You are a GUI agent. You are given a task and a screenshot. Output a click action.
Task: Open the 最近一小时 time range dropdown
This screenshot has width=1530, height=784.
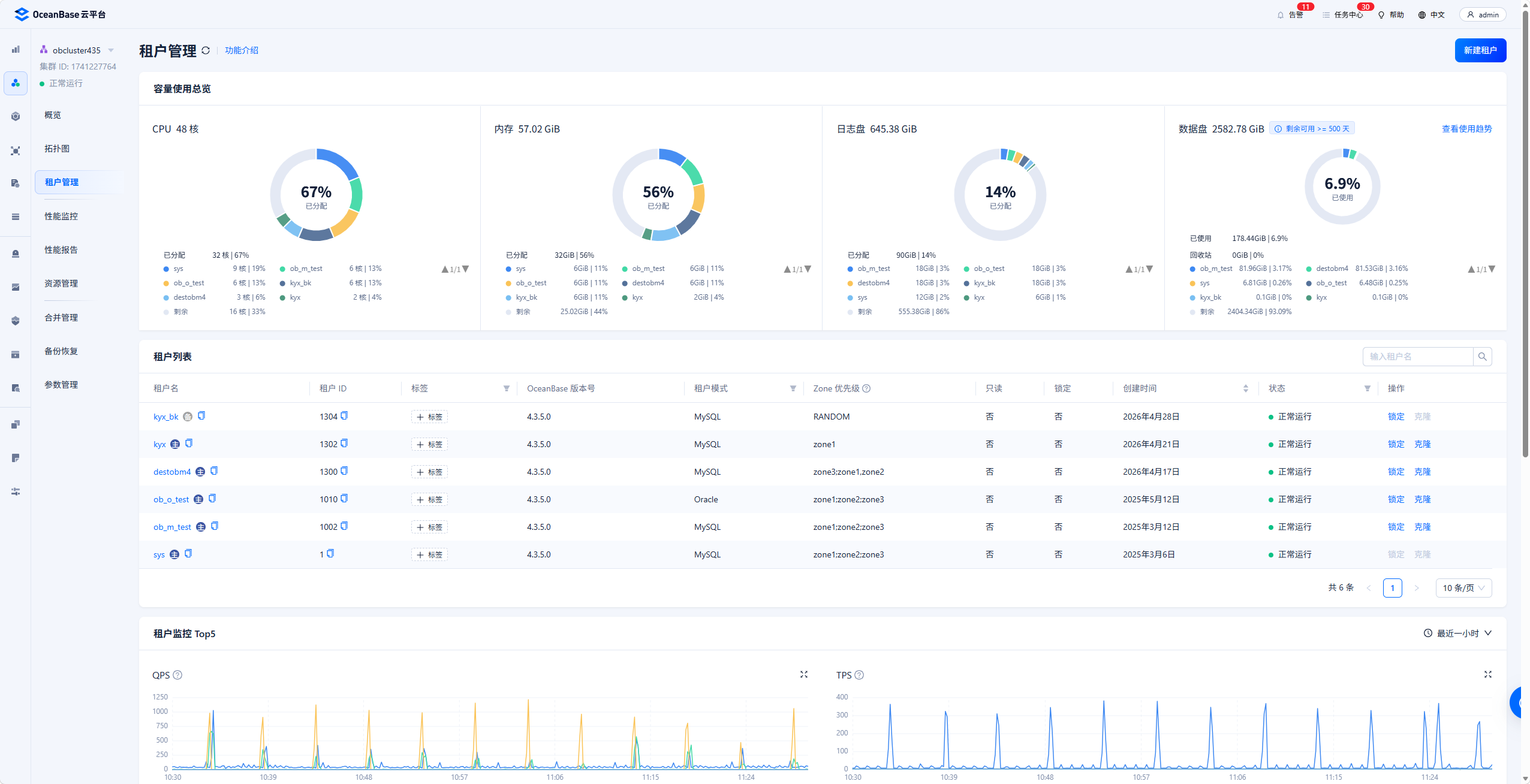[1457, 634]
